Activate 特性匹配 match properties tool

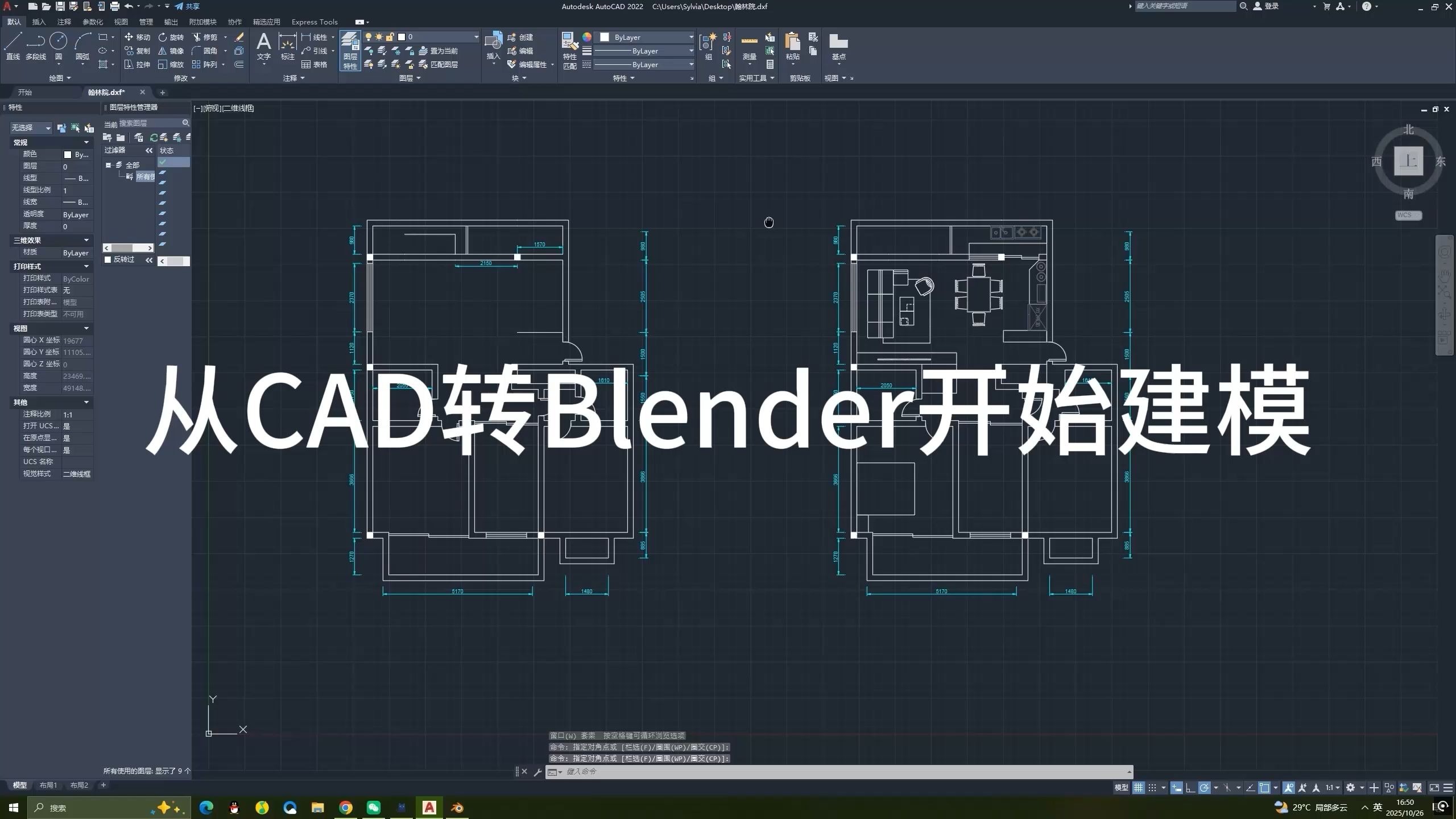coord(569,48)
